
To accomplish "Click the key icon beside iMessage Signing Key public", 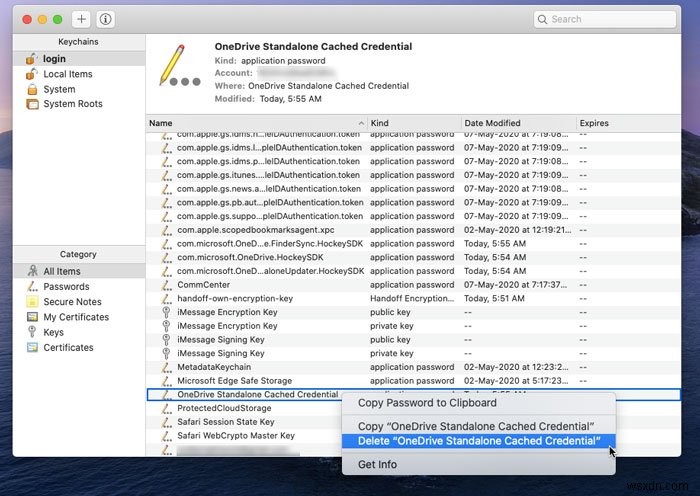I will pyautogui.click(x=166, y=339).
